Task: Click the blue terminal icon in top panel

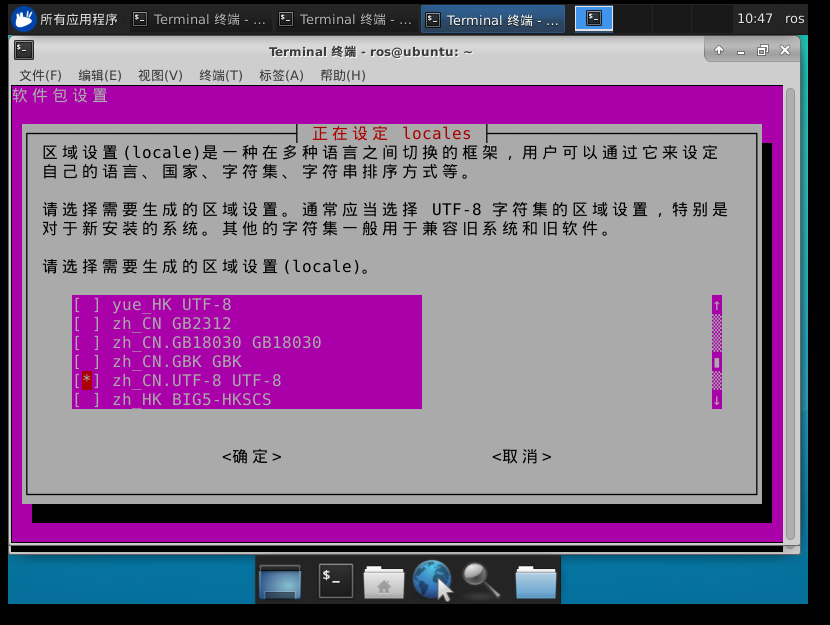Action: pos(593,19)
